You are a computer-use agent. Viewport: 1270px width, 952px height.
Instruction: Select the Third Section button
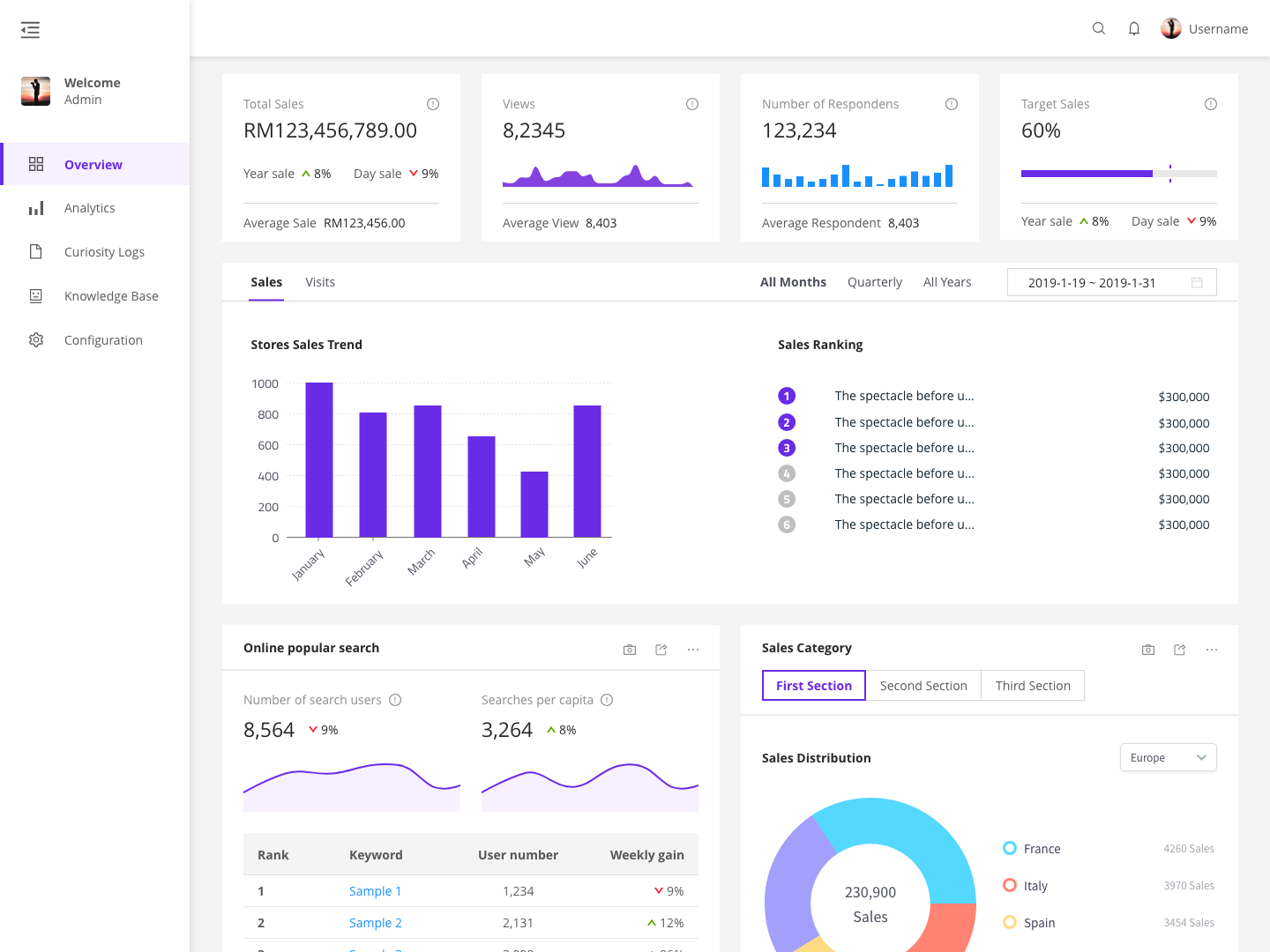(1033, 685)
